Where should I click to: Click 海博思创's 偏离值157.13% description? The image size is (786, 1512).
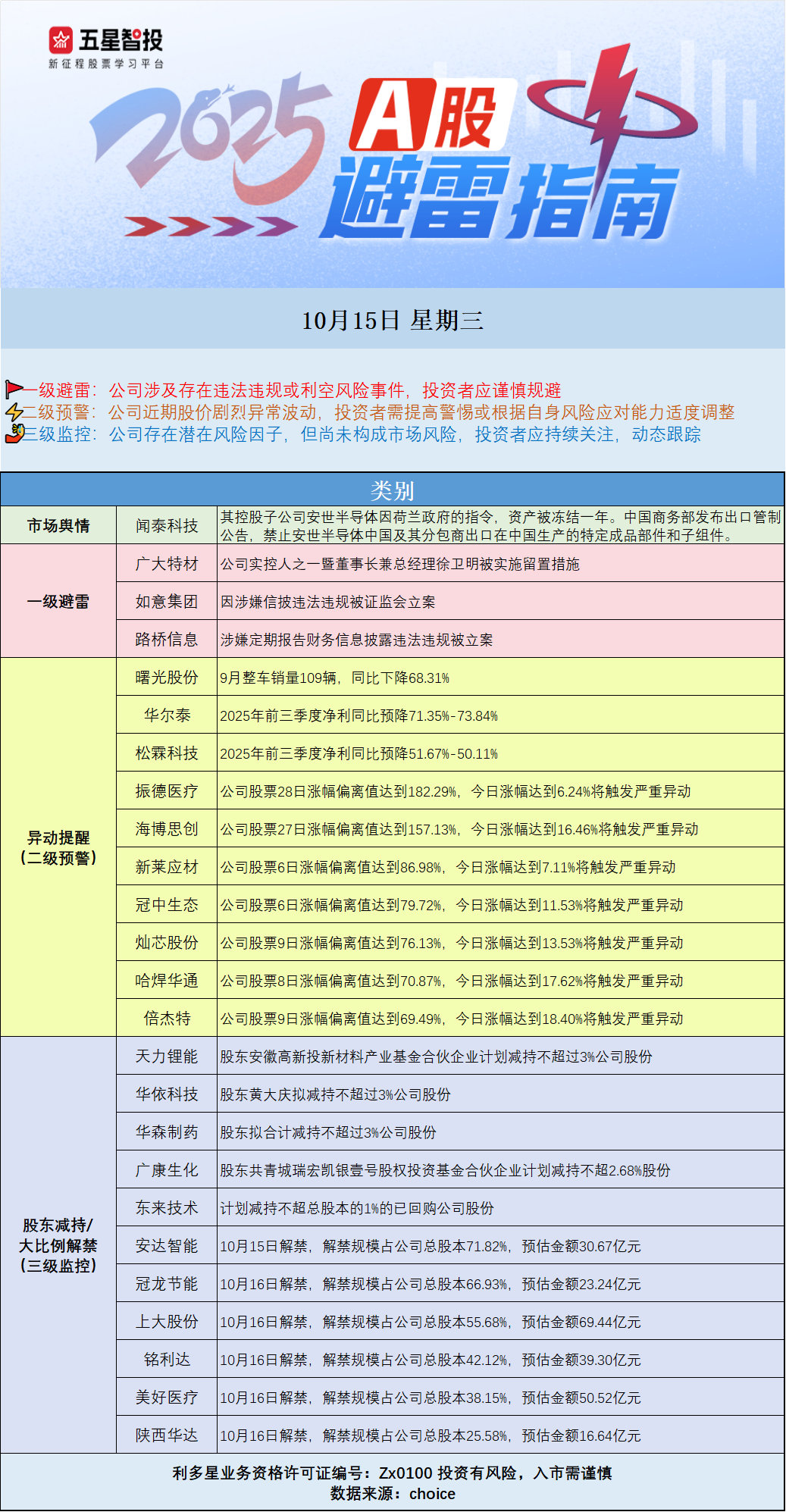[x=459, y=830]
